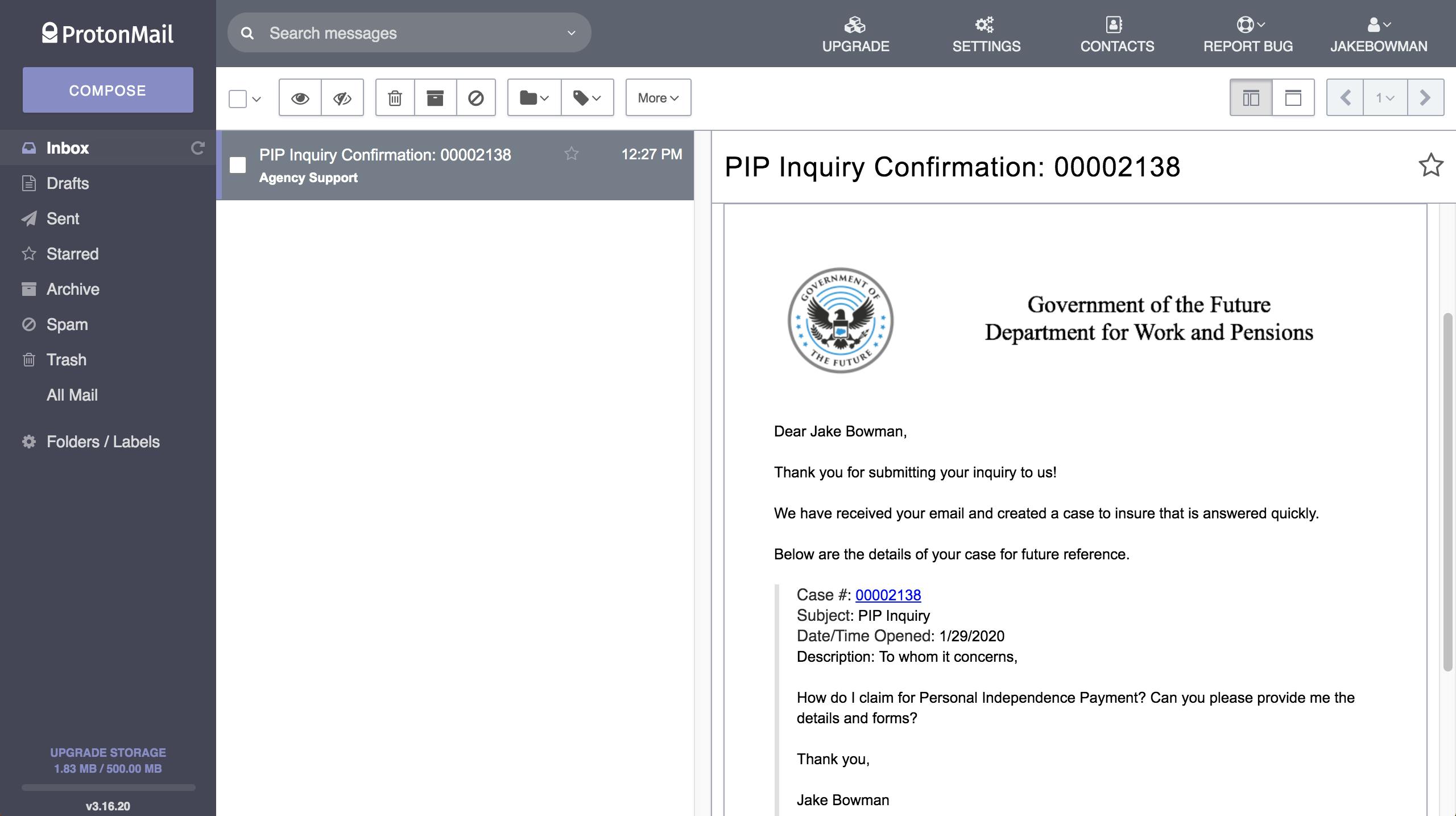Click the Compose button

[x=107, y=90]
